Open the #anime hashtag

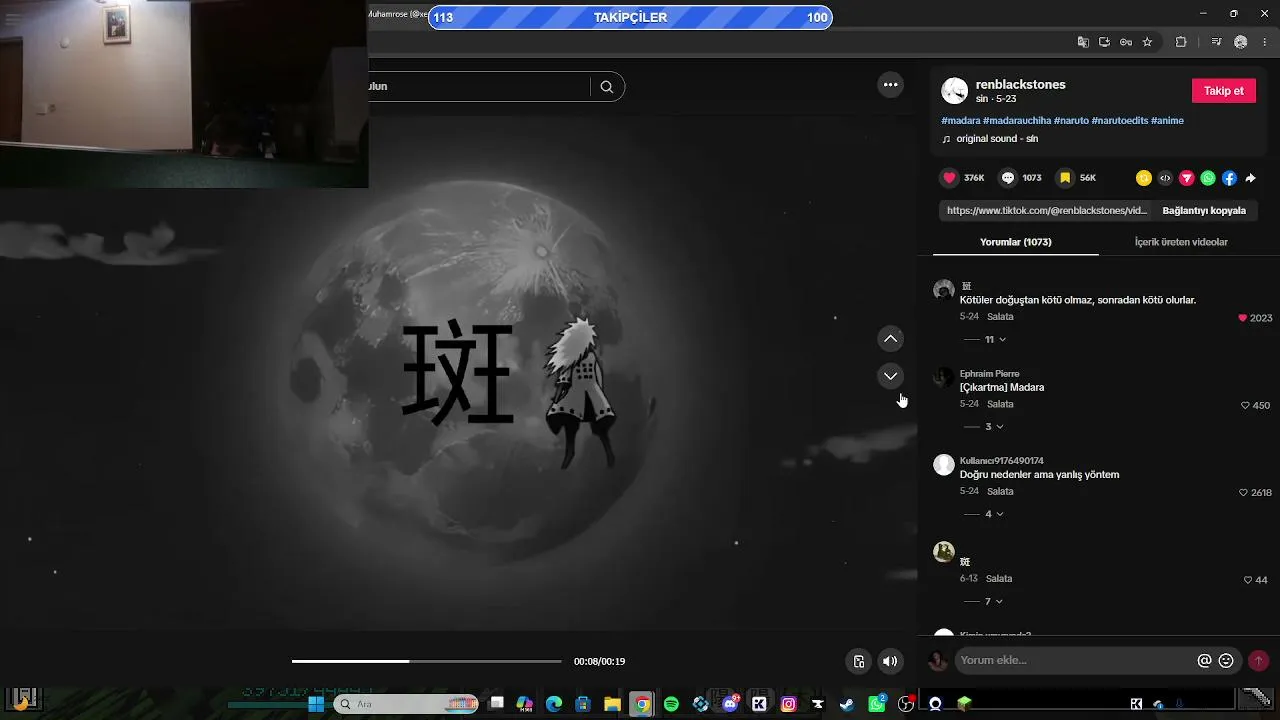(x=1167, y=121)
